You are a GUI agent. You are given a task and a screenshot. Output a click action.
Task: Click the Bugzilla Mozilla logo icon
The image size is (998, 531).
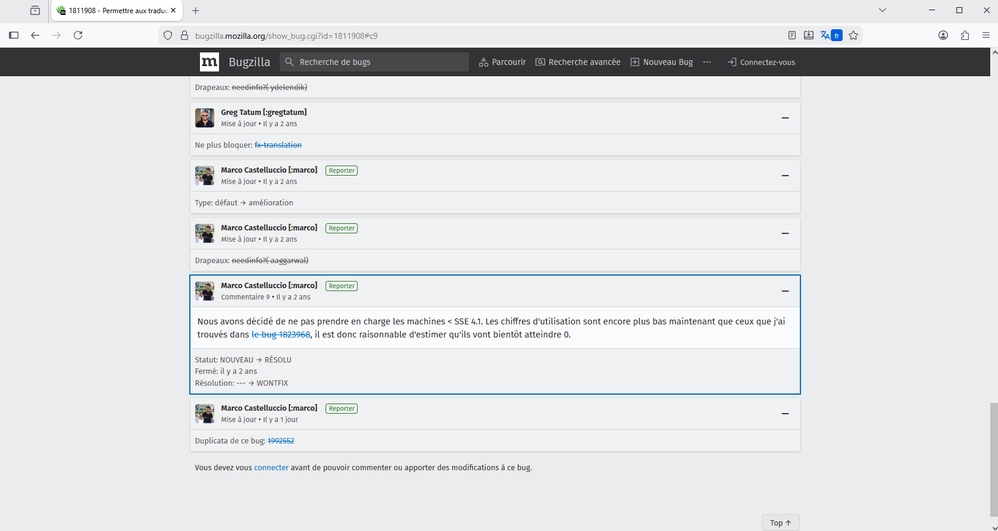[209, 62]
